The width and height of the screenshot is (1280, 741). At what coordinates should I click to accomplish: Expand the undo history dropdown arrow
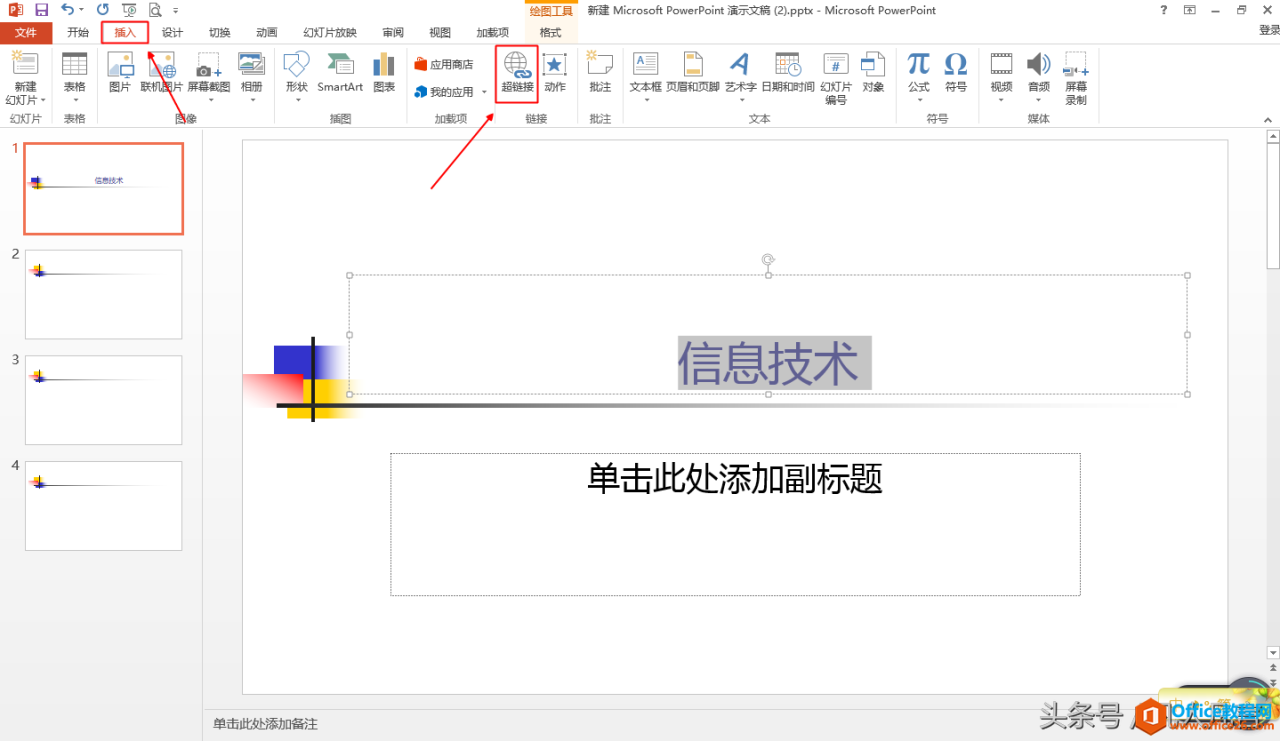coord(82,9)
